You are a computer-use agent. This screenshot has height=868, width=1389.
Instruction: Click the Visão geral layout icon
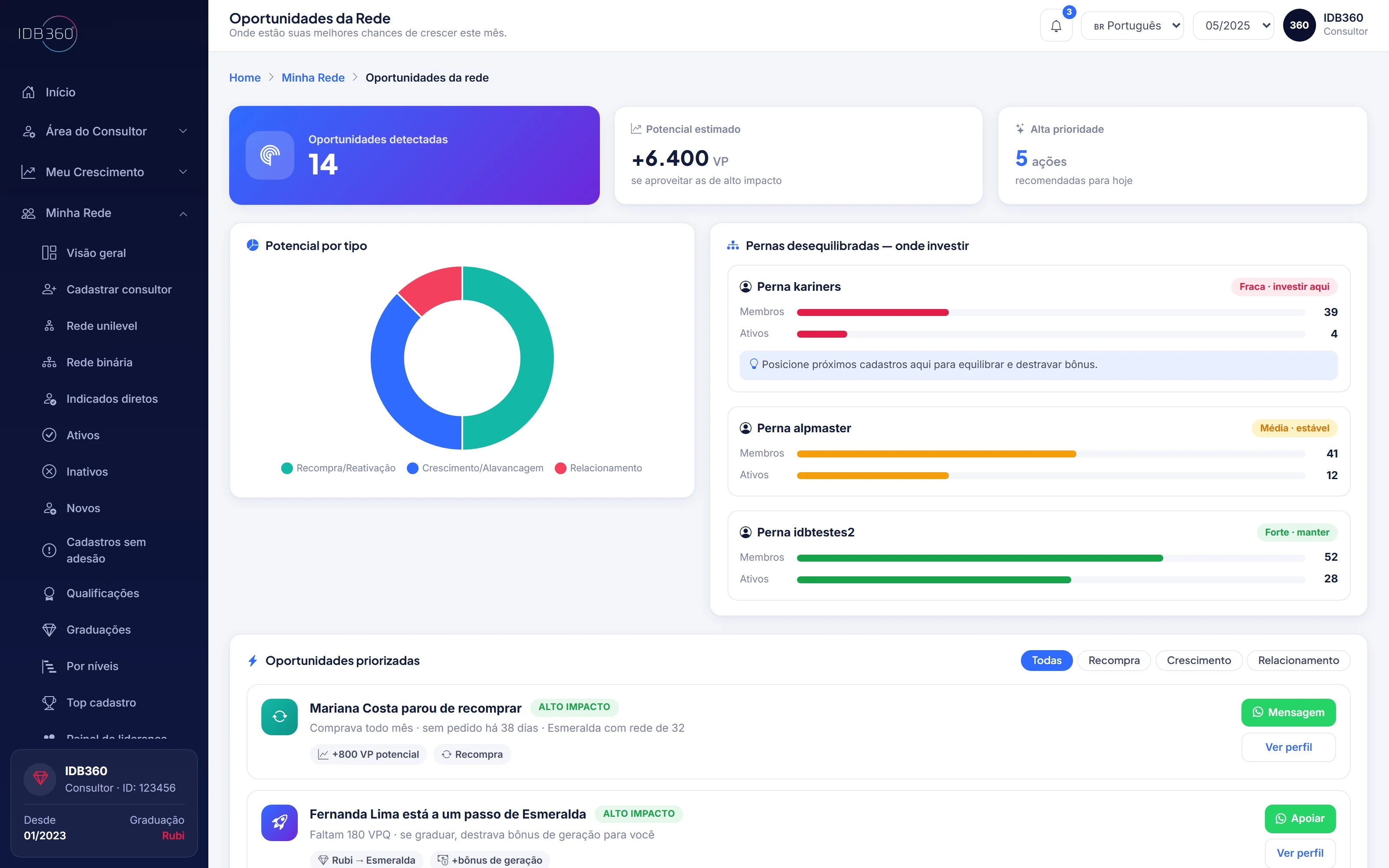tap(49, 253)
